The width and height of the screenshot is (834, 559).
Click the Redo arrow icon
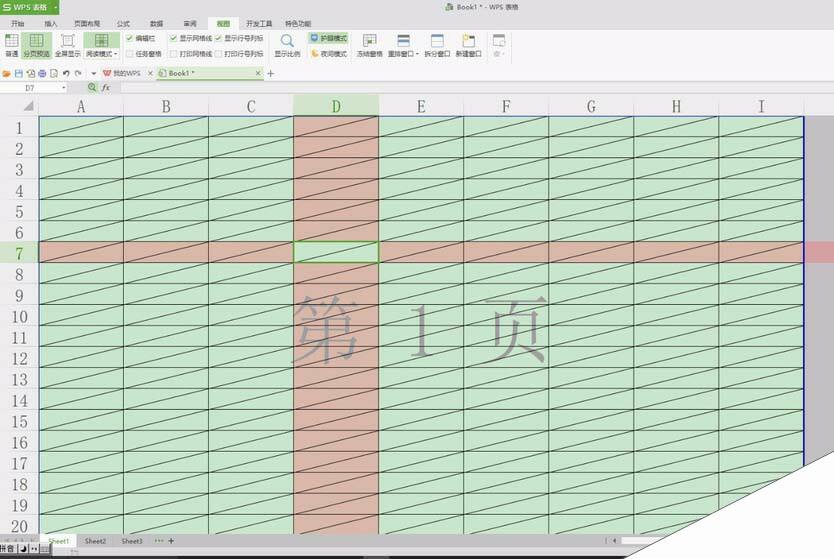click(x=78, y=73)
